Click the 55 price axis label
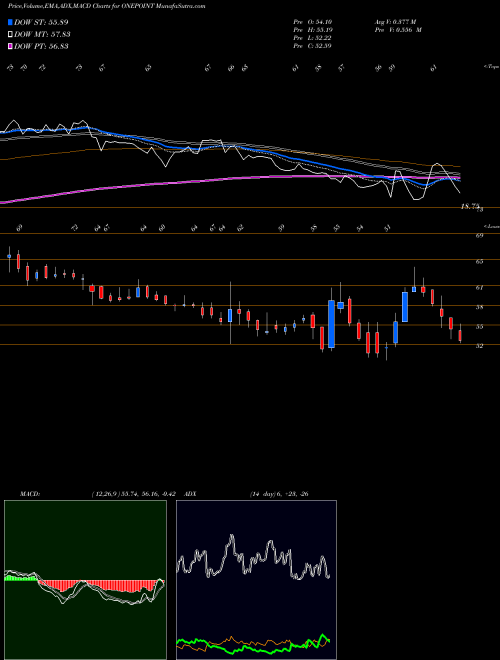The image size is (500, 660). [479, 327]
